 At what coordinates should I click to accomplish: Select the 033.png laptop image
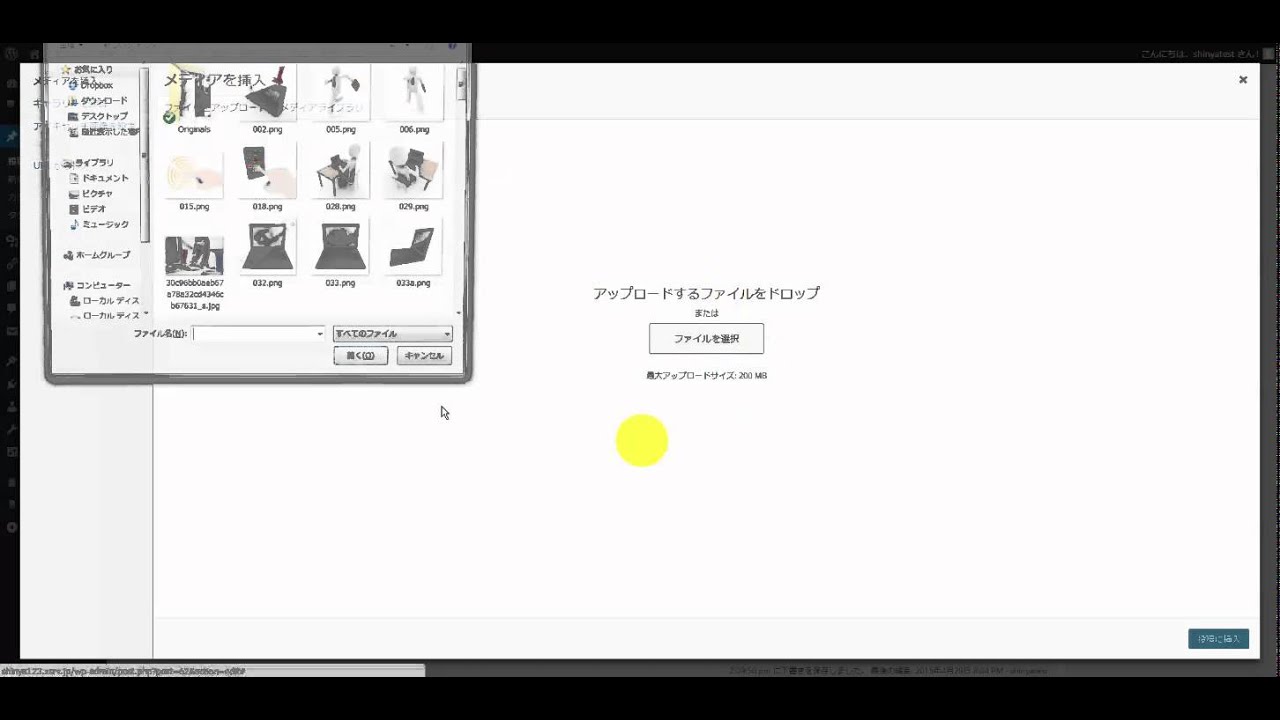coord(340,255)
